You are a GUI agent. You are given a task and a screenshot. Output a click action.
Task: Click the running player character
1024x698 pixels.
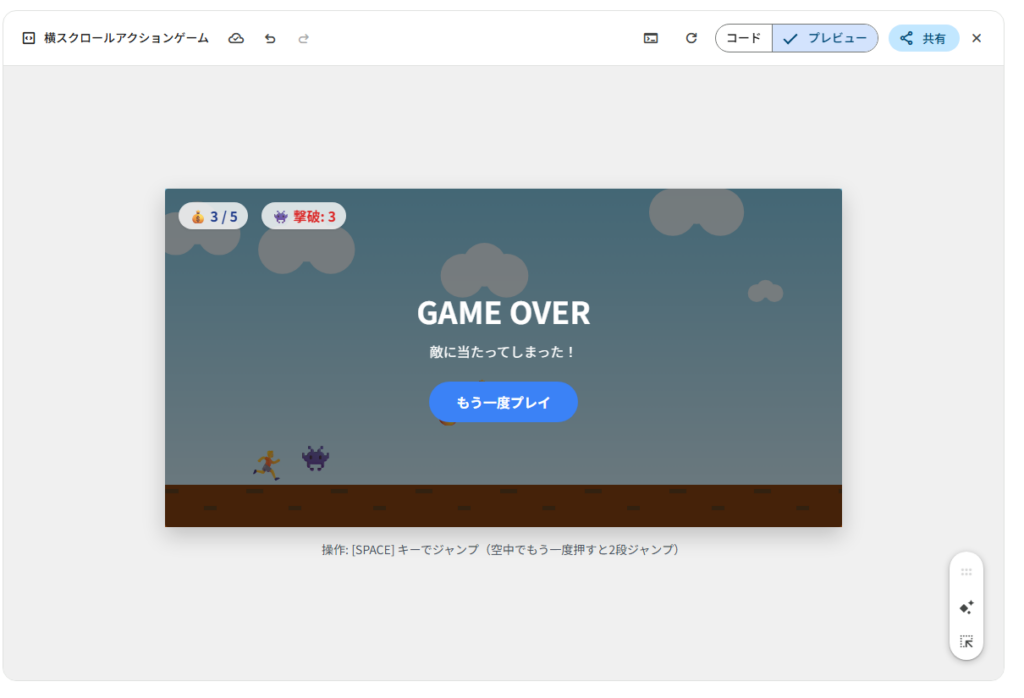pos(267,464)
